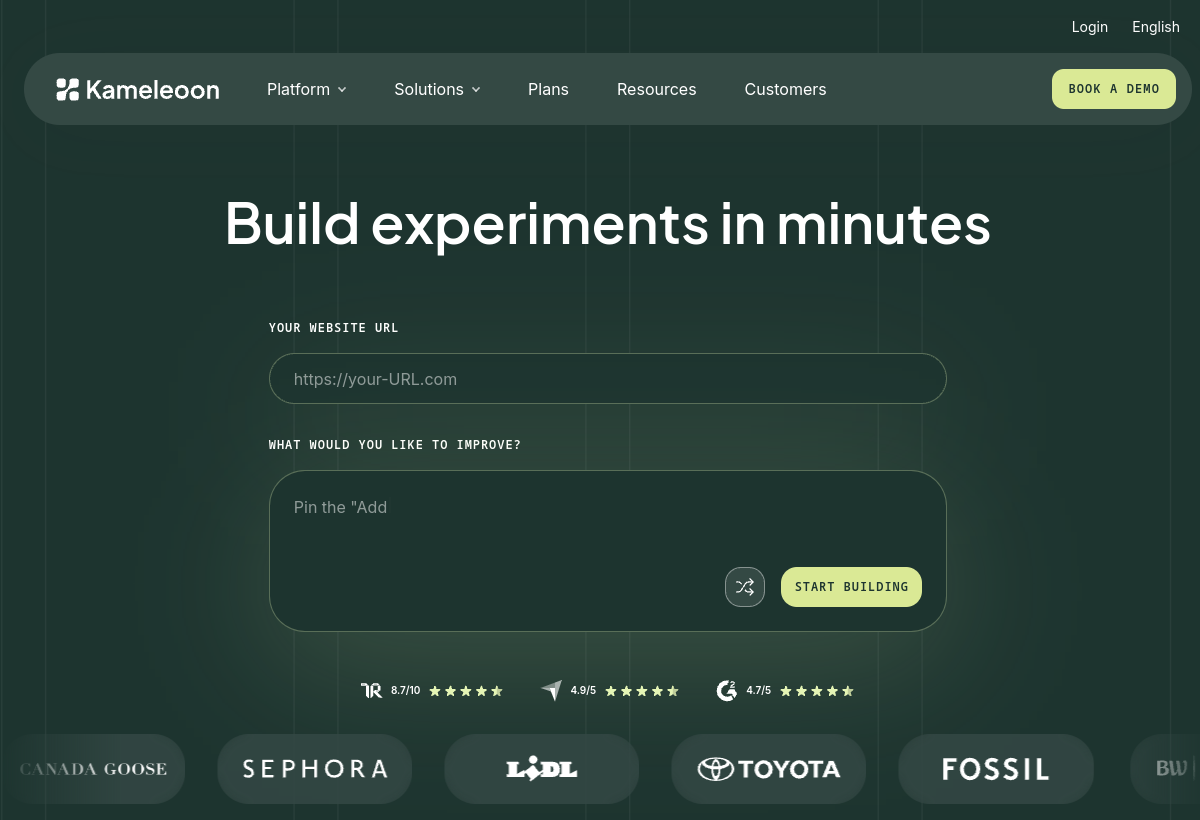Screen dimensions: 1200x820
Task: Click the "Your website URL" label
Action: point(334,328)
